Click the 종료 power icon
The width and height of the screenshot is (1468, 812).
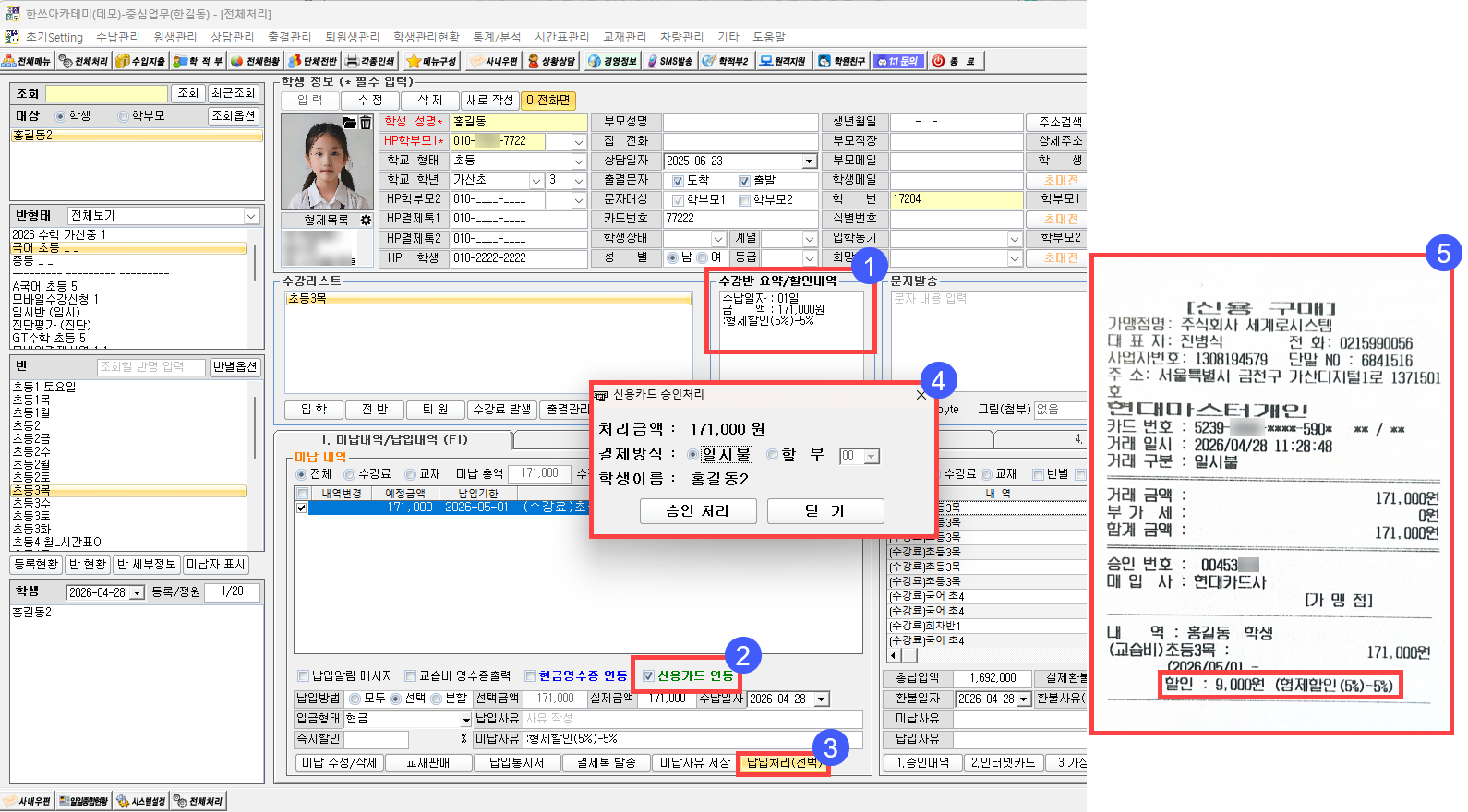point(955,61)
